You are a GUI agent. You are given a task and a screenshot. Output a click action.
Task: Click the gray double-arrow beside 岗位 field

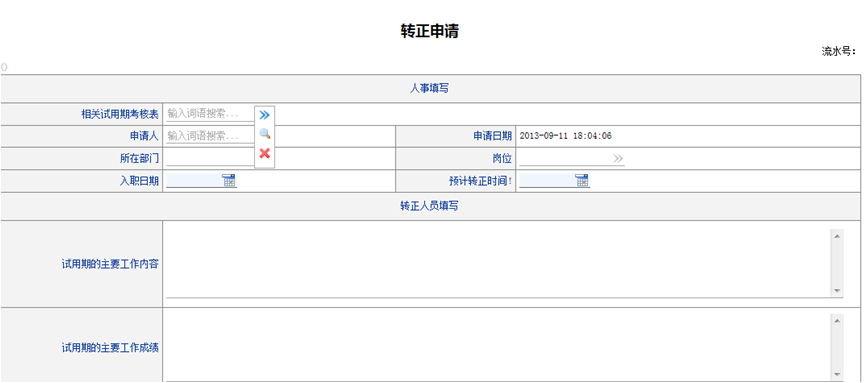pos(618,159)
